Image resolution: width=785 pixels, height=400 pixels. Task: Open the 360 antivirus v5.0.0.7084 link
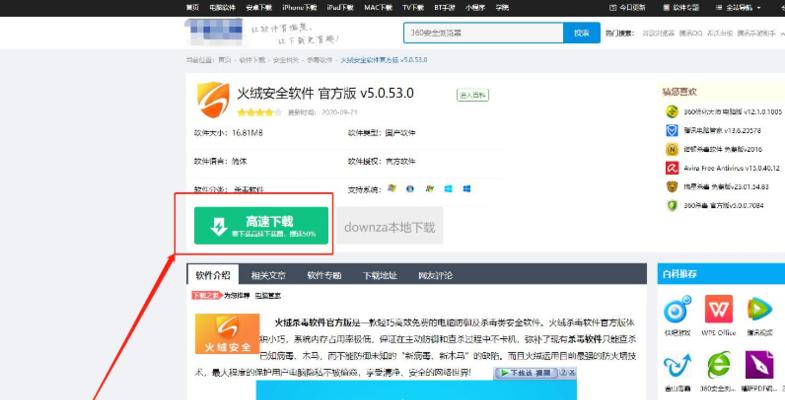pyautogui.click(x=723, y=206)
